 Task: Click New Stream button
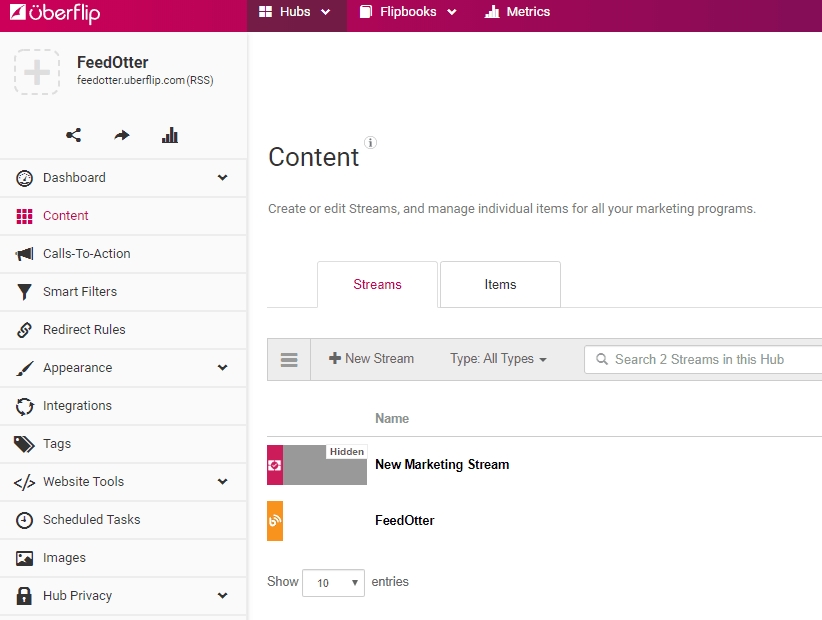tap(371, 358)
